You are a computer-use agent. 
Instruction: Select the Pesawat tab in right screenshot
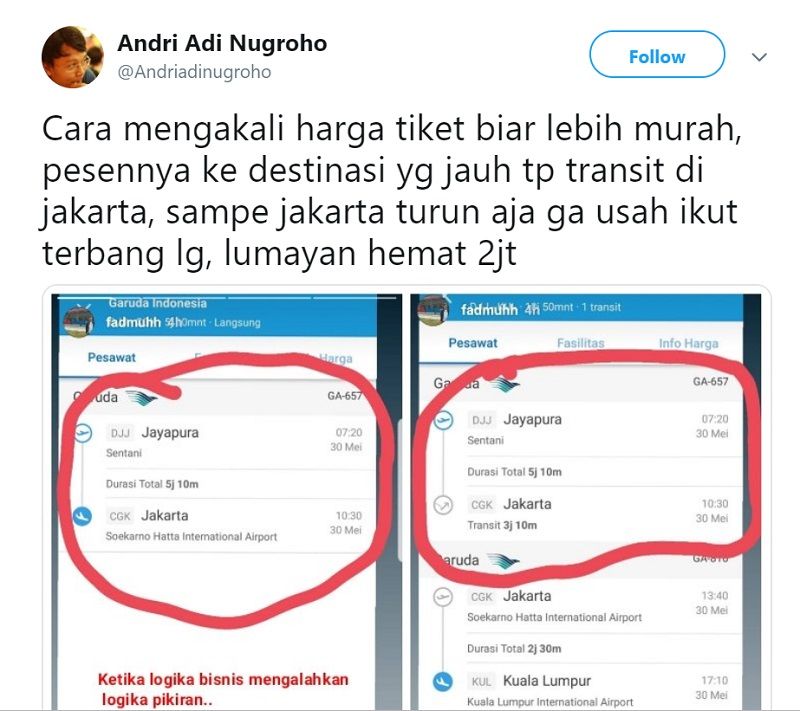point(472,343)
